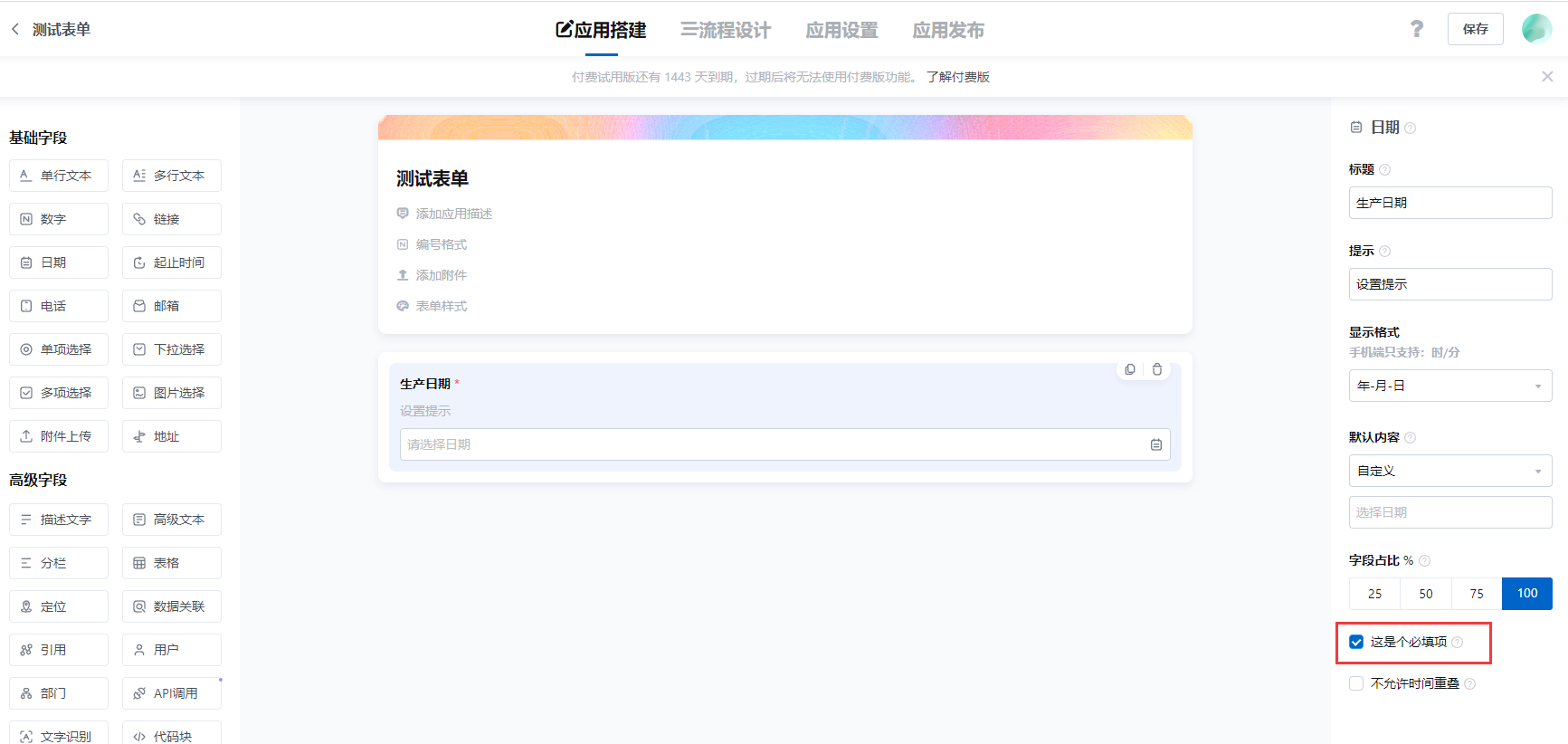Click the help icon beside 字段占比

click(x=1424, y=560)
